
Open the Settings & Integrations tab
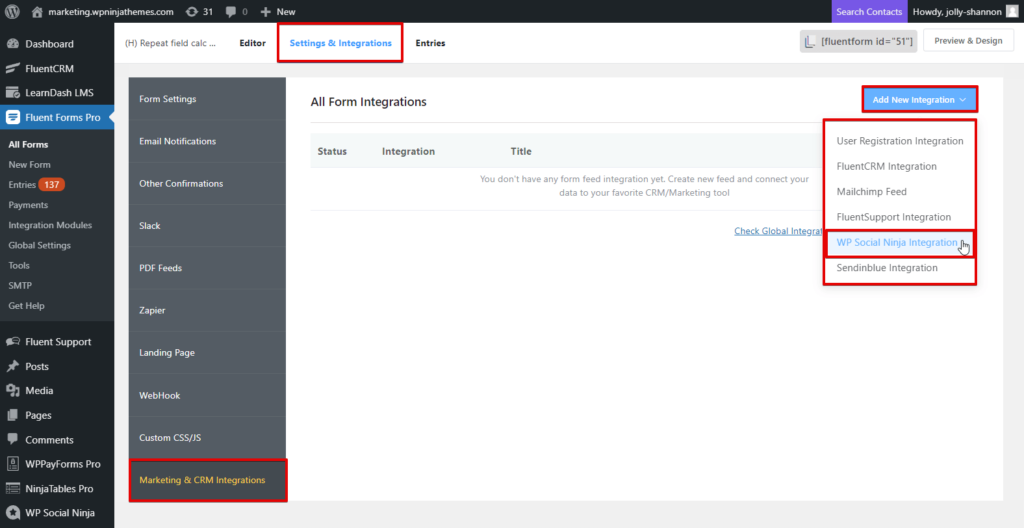340,43
